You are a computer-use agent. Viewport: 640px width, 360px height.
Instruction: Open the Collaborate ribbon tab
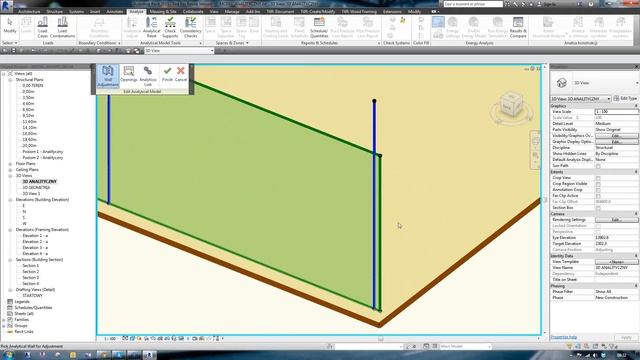(193, 11)
